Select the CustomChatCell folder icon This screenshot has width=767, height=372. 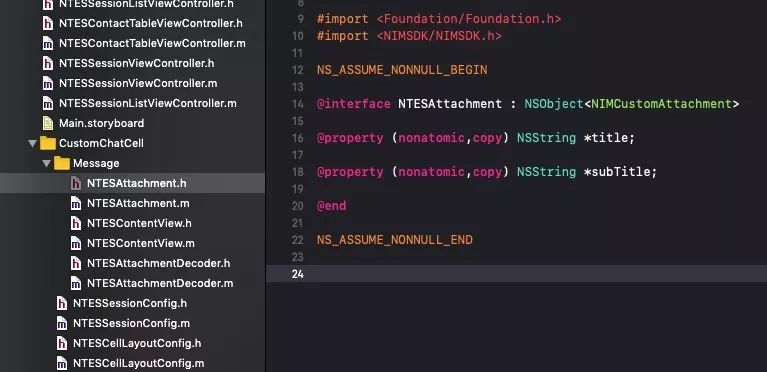[48, 143]
